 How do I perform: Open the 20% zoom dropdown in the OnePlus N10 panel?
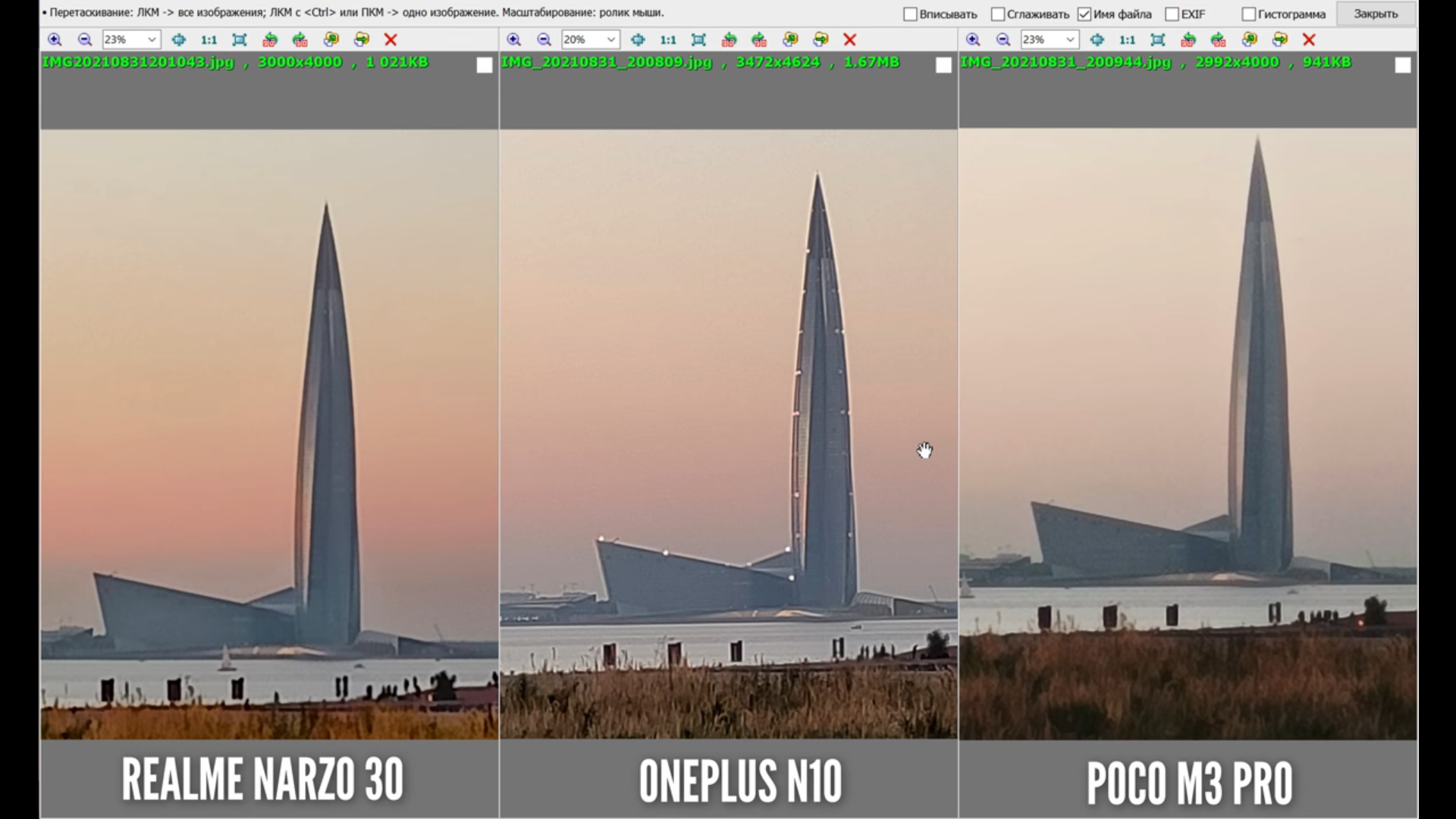pyautogui.click(x=610, y=39)
